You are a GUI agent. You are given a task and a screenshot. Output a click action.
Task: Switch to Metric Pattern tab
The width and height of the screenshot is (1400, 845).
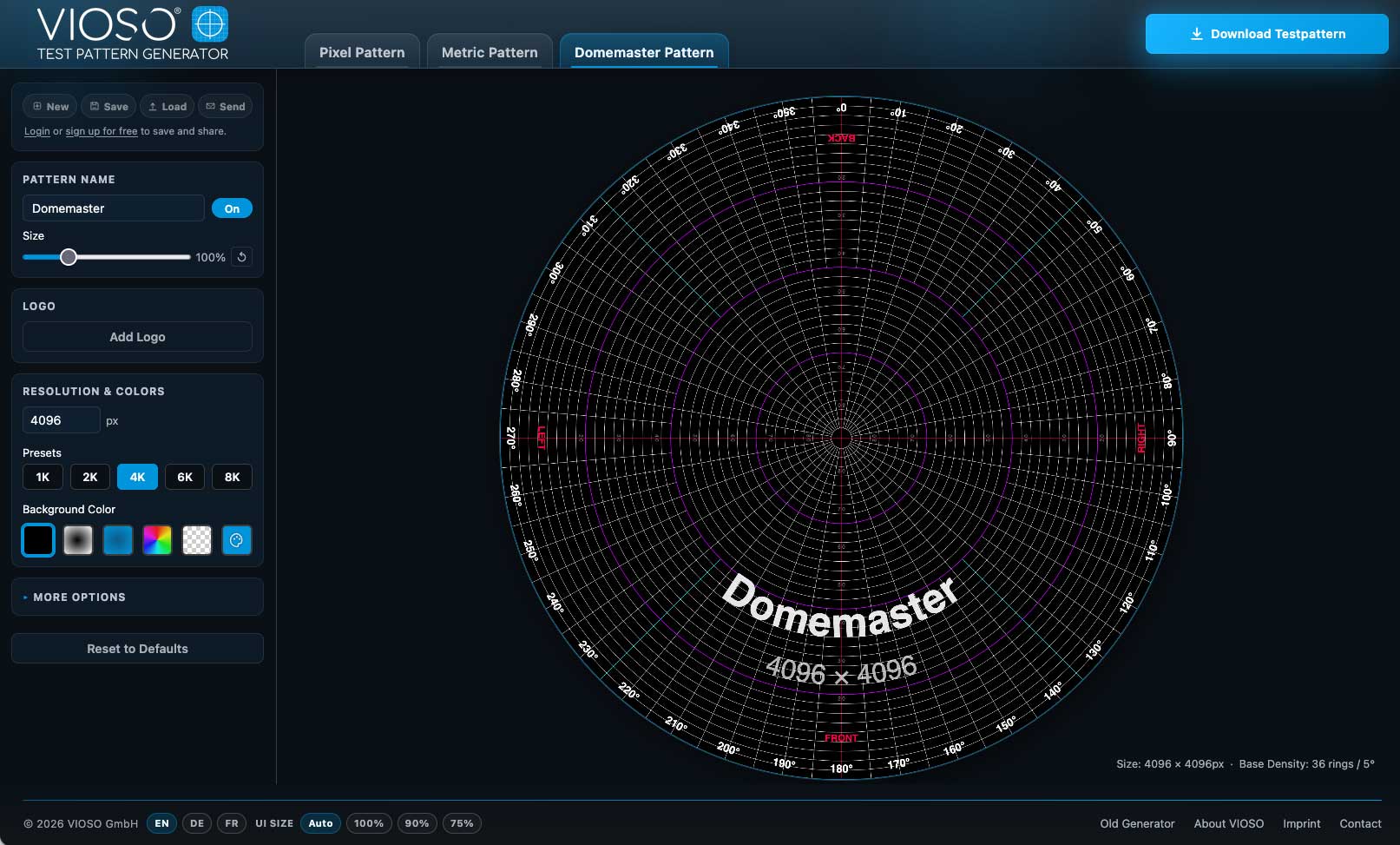(490, 52)
